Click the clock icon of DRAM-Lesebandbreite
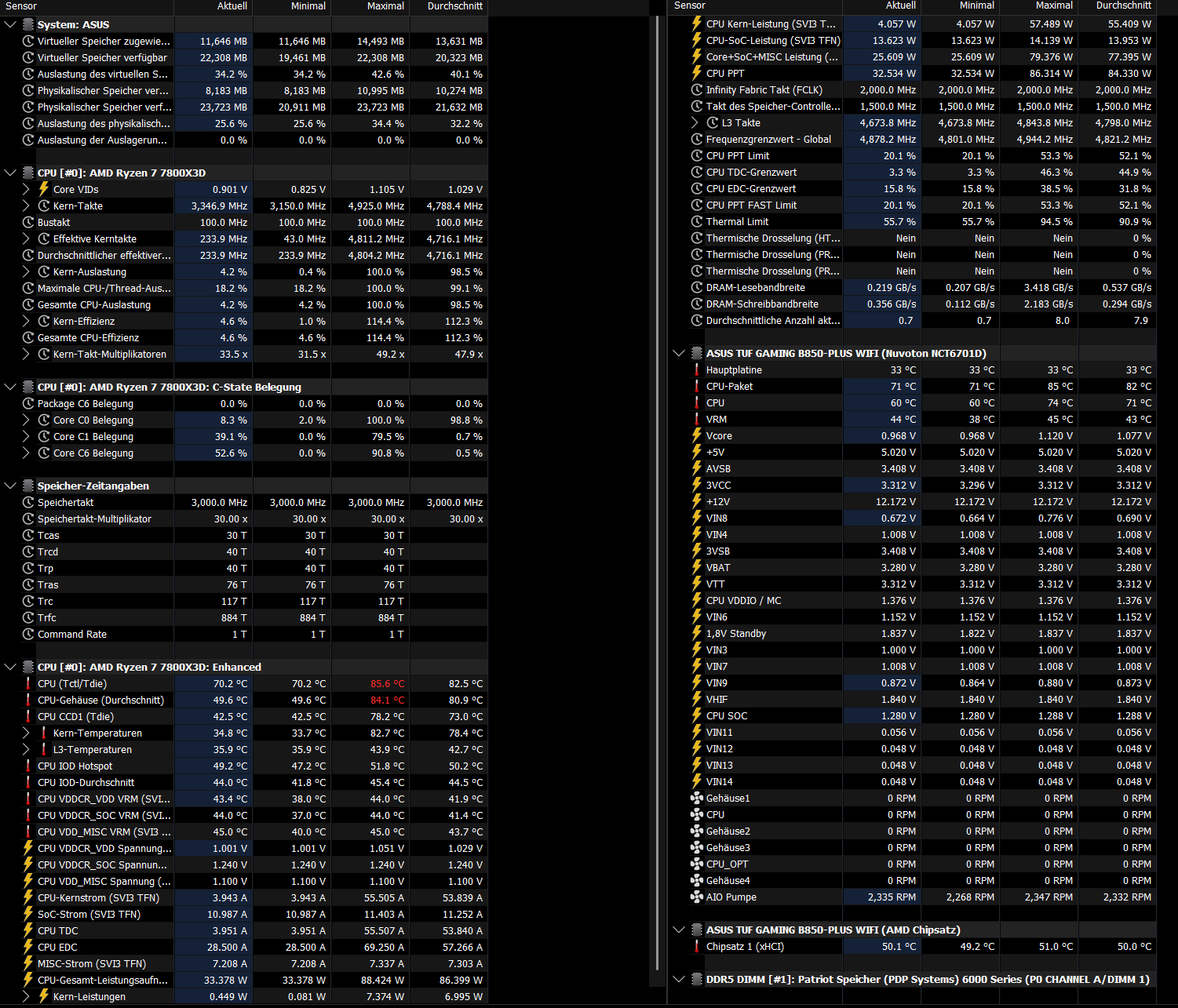Screen dimensions: 1178x1008 click(x=697, y=287)
